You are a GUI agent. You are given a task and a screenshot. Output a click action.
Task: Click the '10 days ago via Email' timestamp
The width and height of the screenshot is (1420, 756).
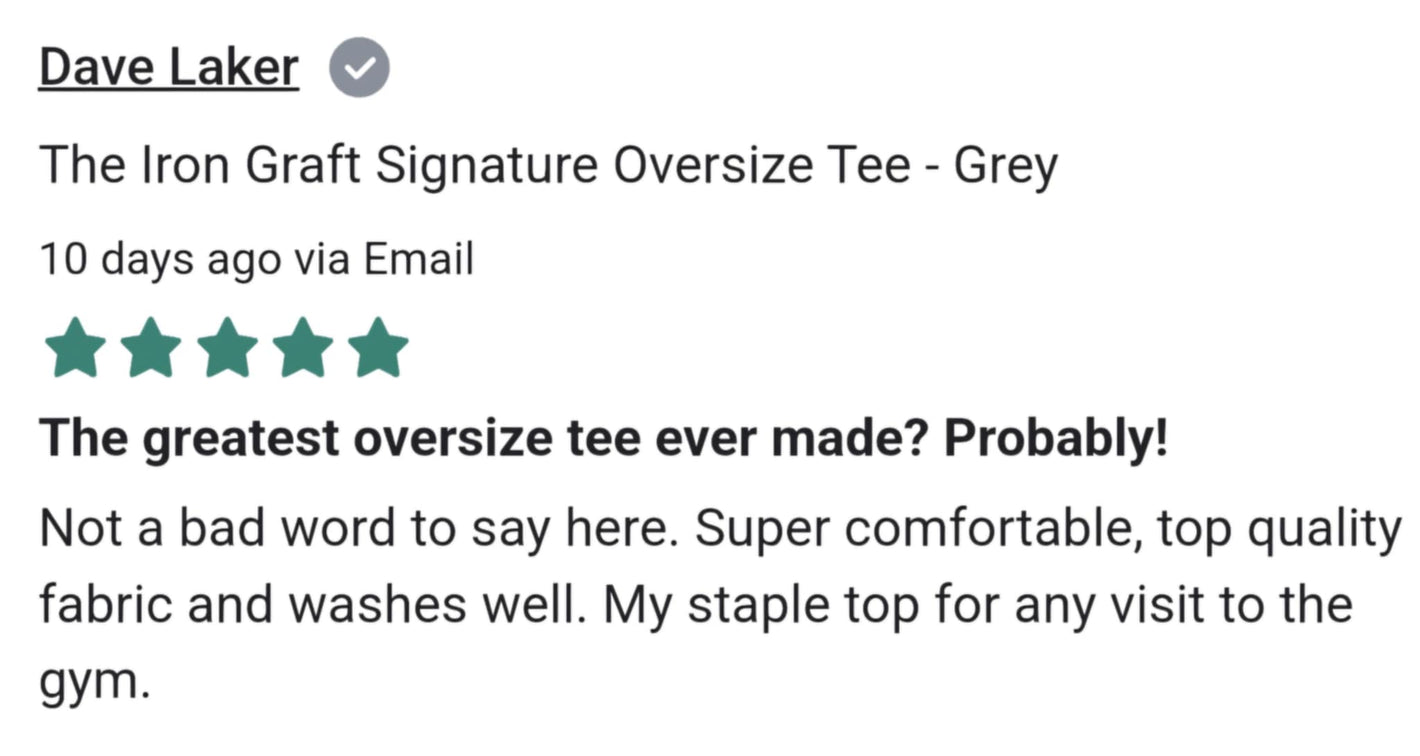(x=256, y=260)
